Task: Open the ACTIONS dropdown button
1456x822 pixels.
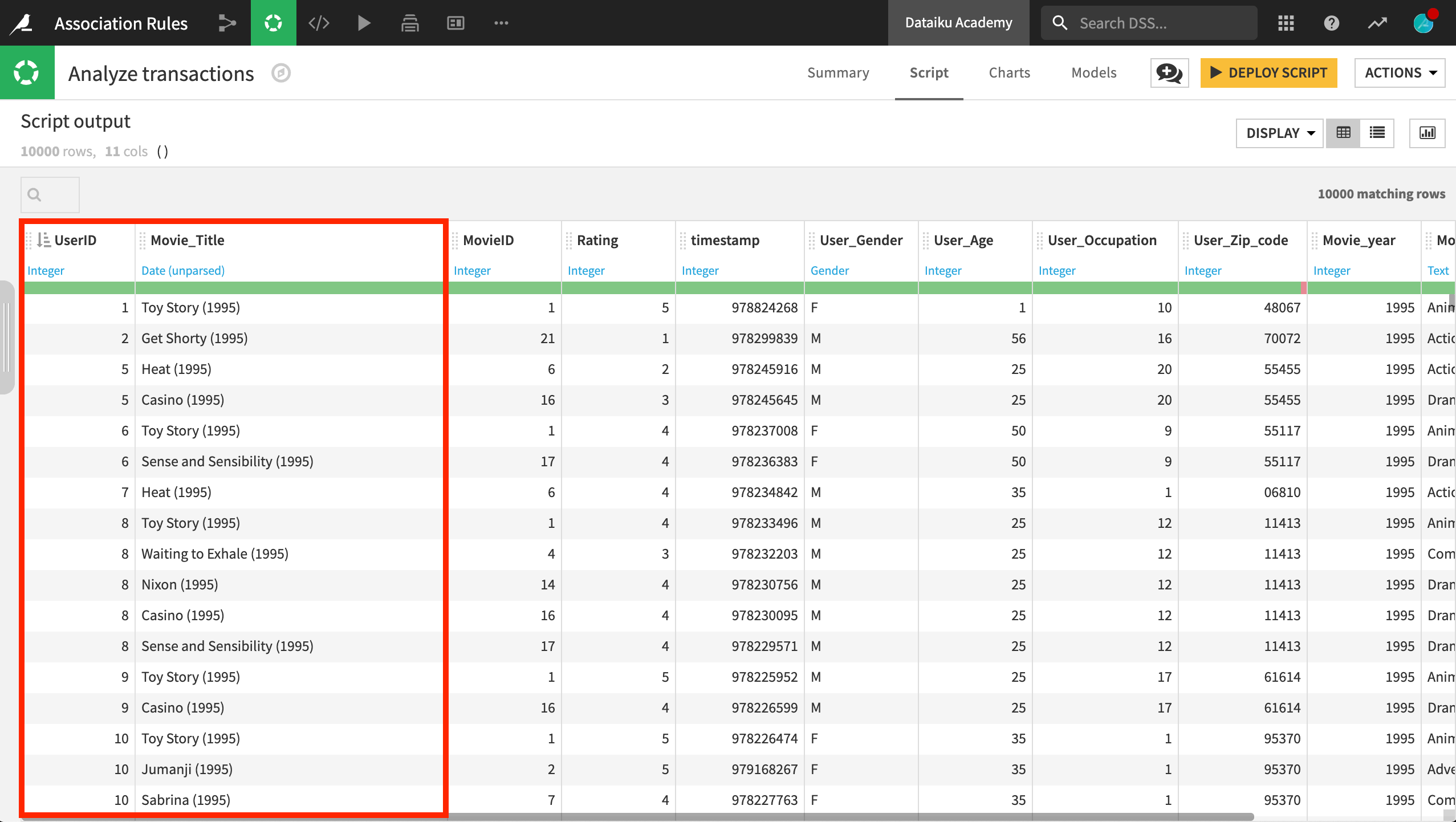Action: (1398, 72)
